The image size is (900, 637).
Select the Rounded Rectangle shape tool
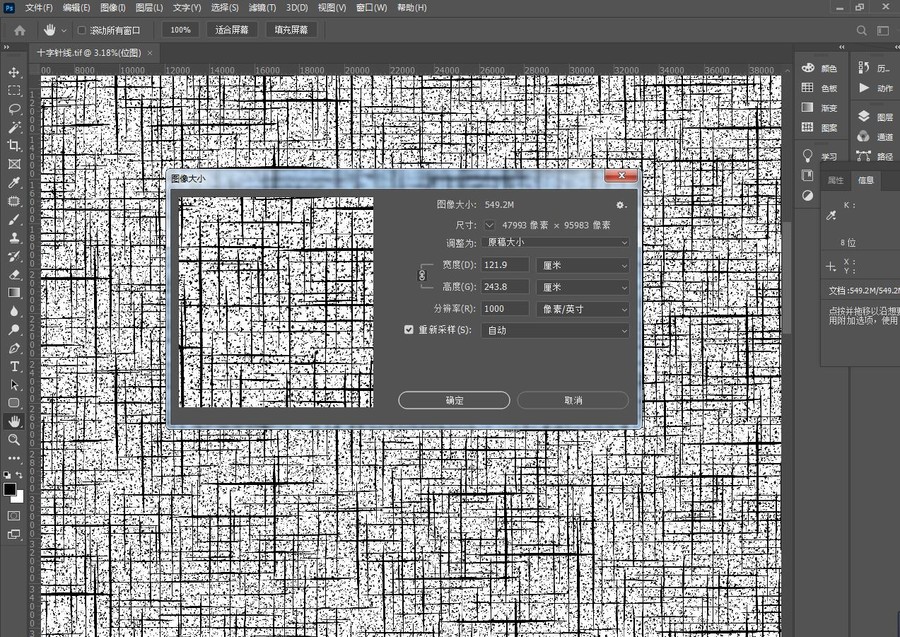[x=14, y=403]
